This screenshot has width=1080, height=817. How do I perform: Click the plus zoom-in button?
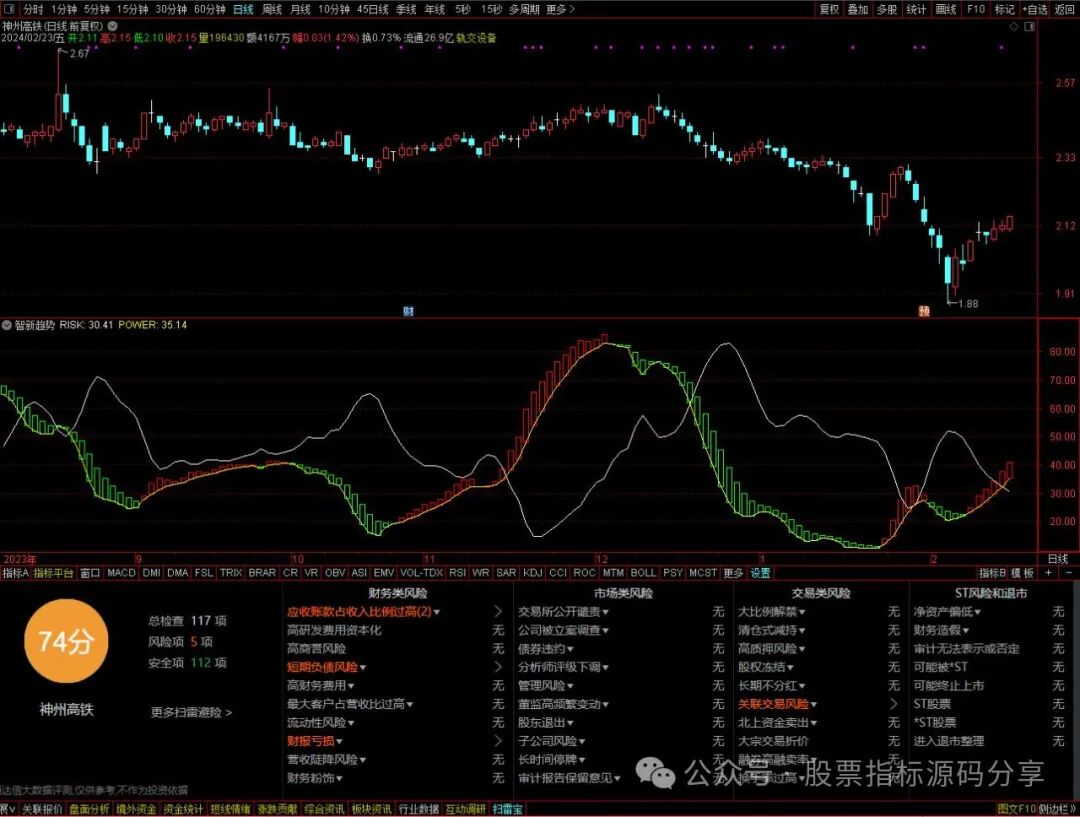point(1049,572)
